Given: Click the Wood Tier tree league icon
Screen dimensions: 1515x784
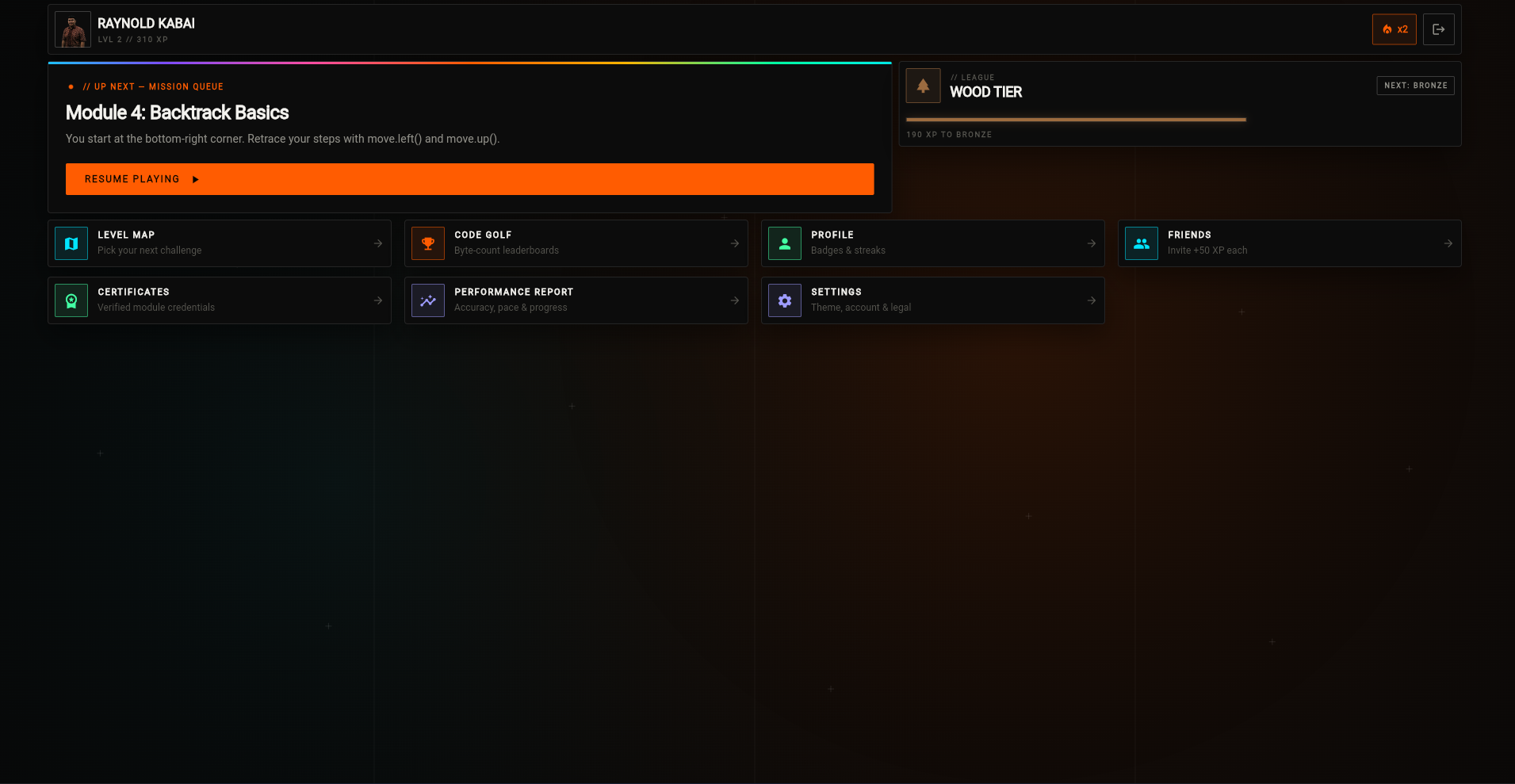Looking at the screenshot, I should (x=924, y=86).
